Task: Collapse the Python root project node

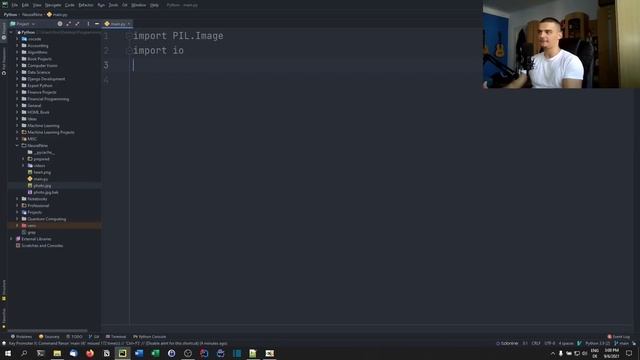Action: [11, 32]
